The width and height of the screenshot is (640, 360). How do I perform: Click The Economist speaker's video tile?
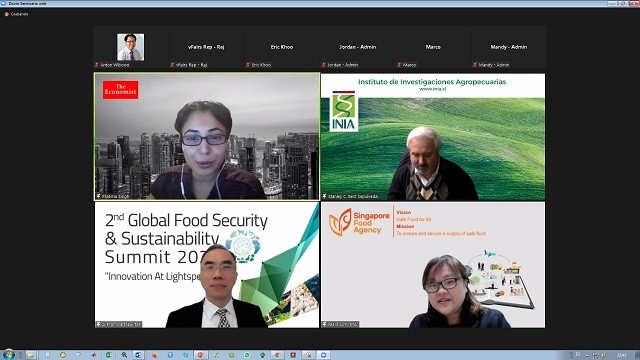tap(207, 136)
